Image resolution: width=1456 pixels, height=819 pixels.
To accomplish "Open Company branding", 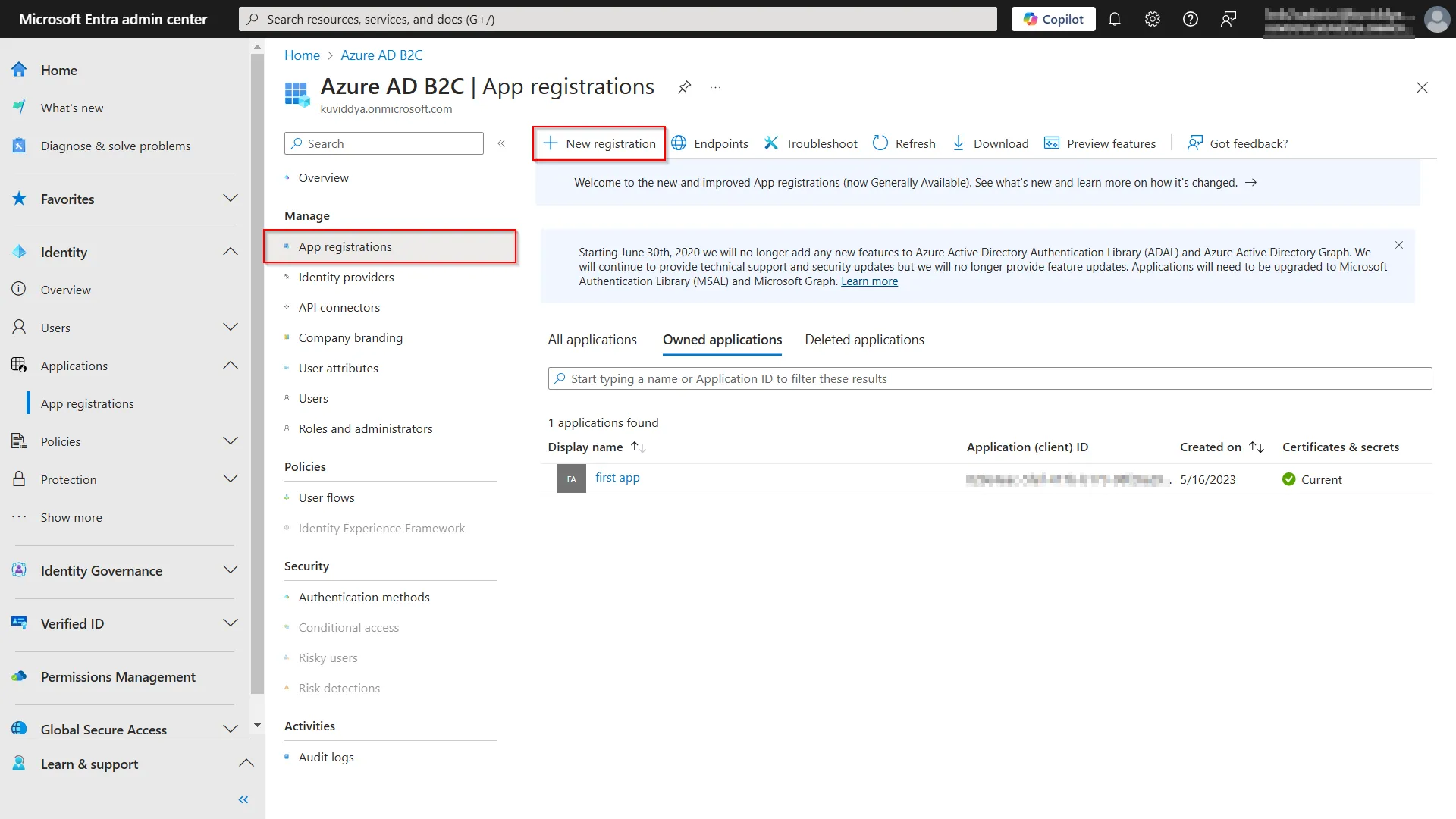I will pyautogui.click(x=350, y=337).
